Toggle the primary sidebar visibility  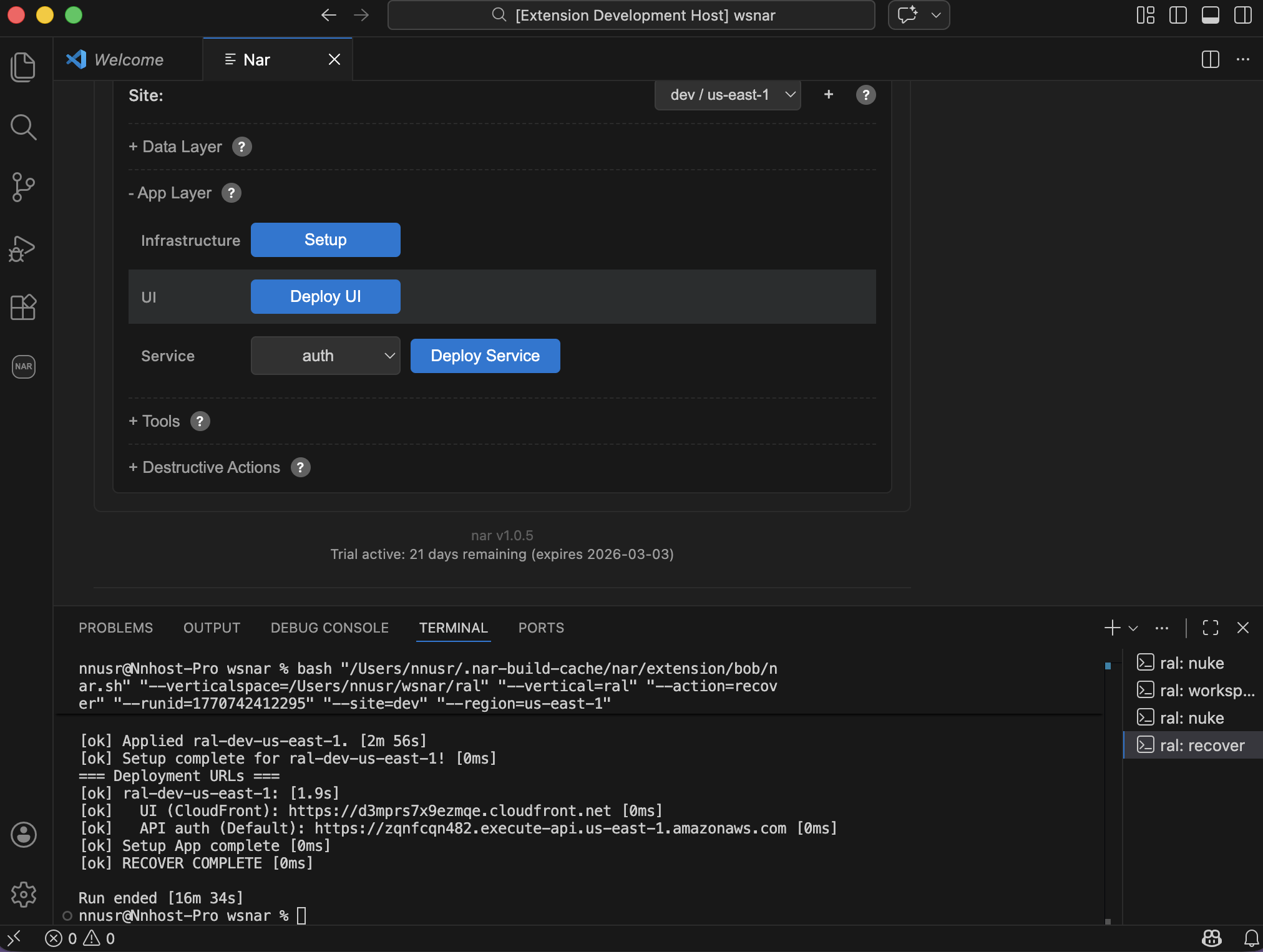click(1178, 15)
